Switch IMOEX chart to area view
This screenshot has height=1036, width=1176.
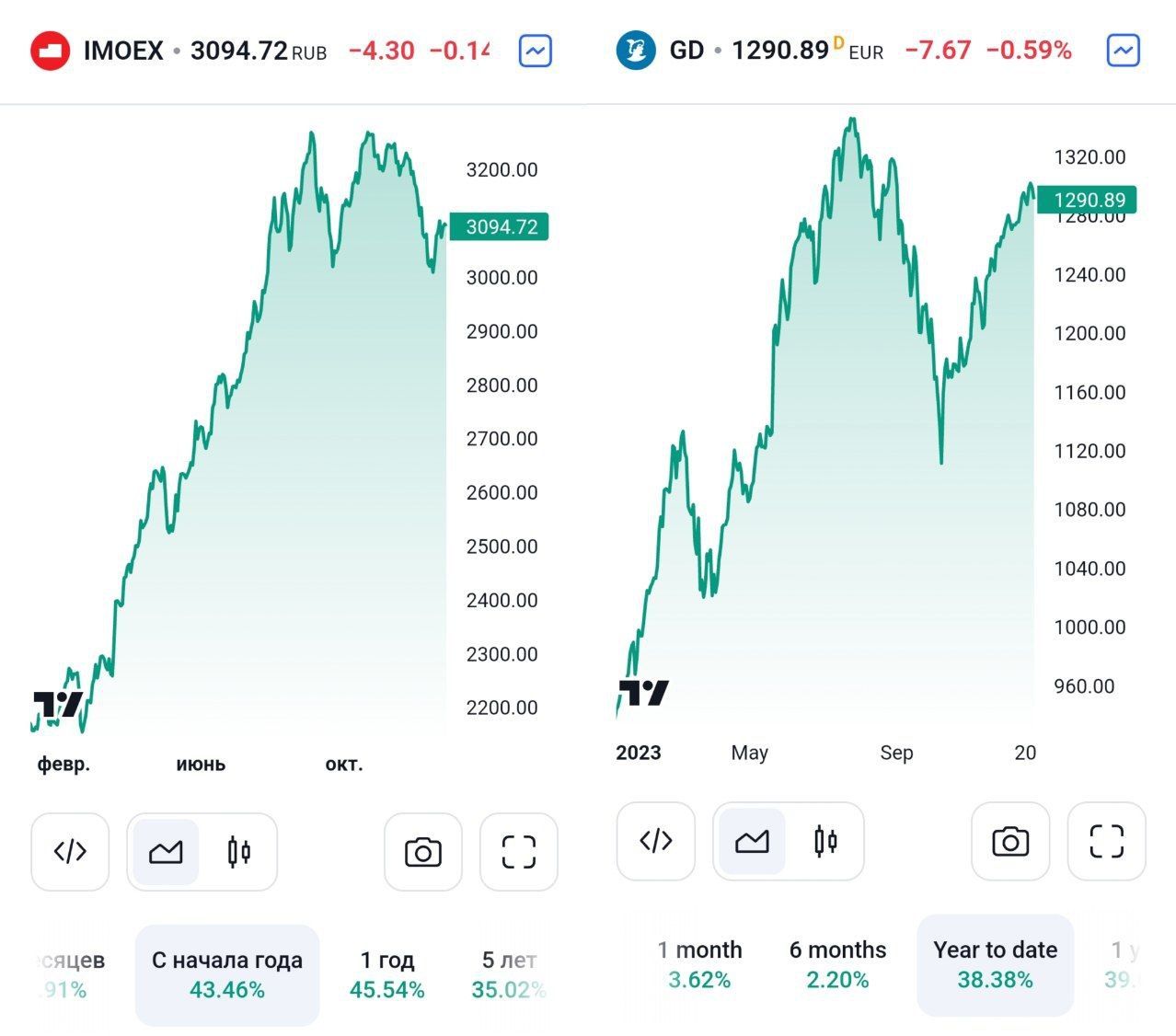[166, 852]
